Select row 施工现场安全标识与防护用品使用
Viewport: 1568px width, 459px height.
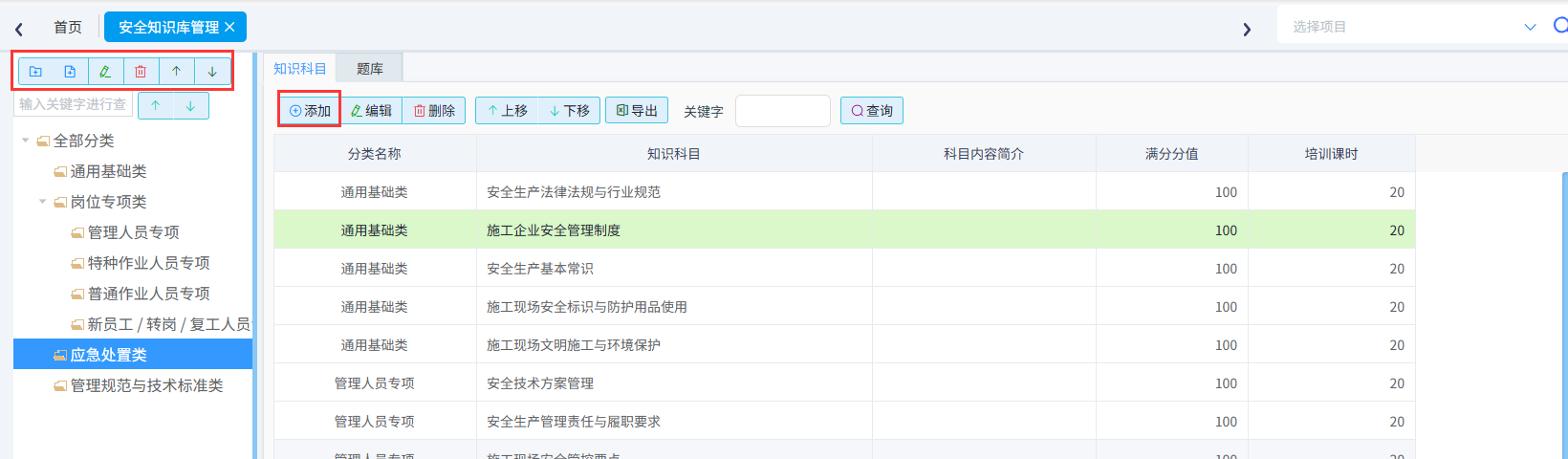coord(844,307)
